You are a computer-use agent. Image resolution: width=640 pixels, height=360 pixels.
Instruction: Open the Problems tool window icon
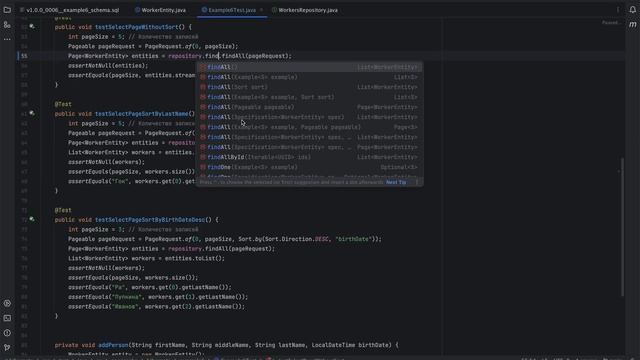coord(7,333)
